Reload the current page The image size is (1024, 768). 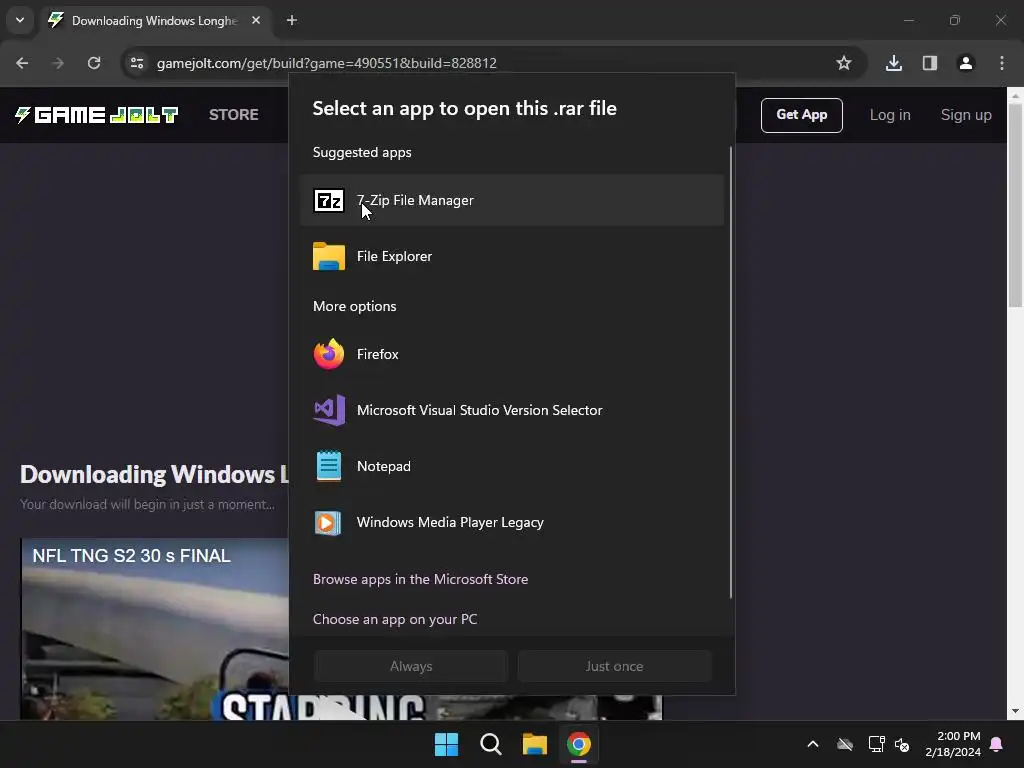94,63
